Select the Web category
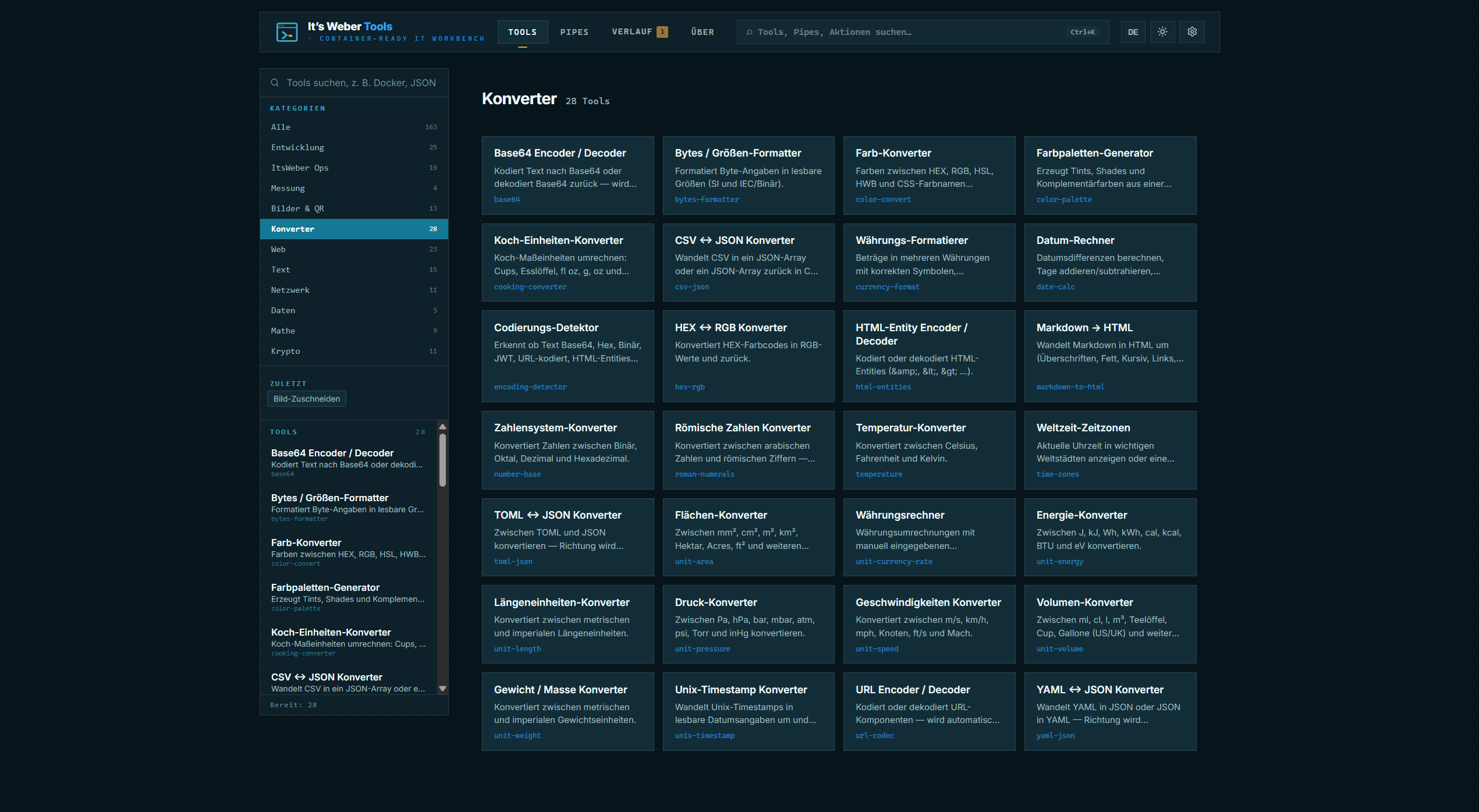This screenshot has width=1479, height=812. click(x=354, y=249)
